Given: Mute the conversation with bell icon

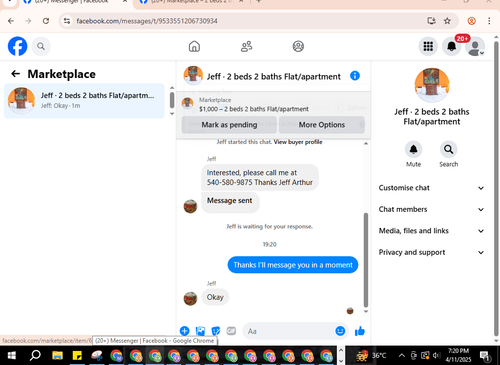Looking at the screenshot, I should 413,149.
